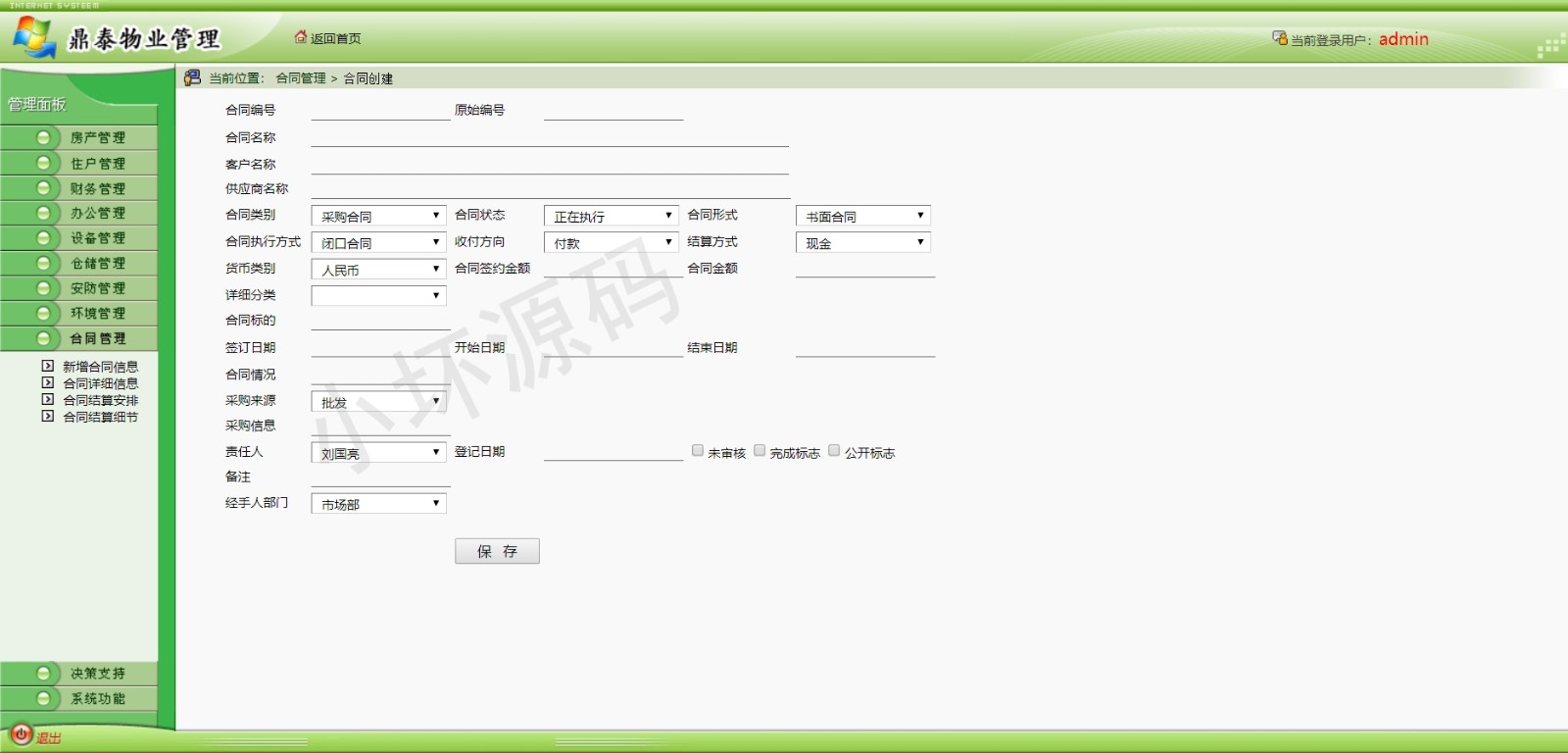The image size is (1568, 753).
Task: Click the green bullet icon beside 决策支持
Action: (43, 673)
